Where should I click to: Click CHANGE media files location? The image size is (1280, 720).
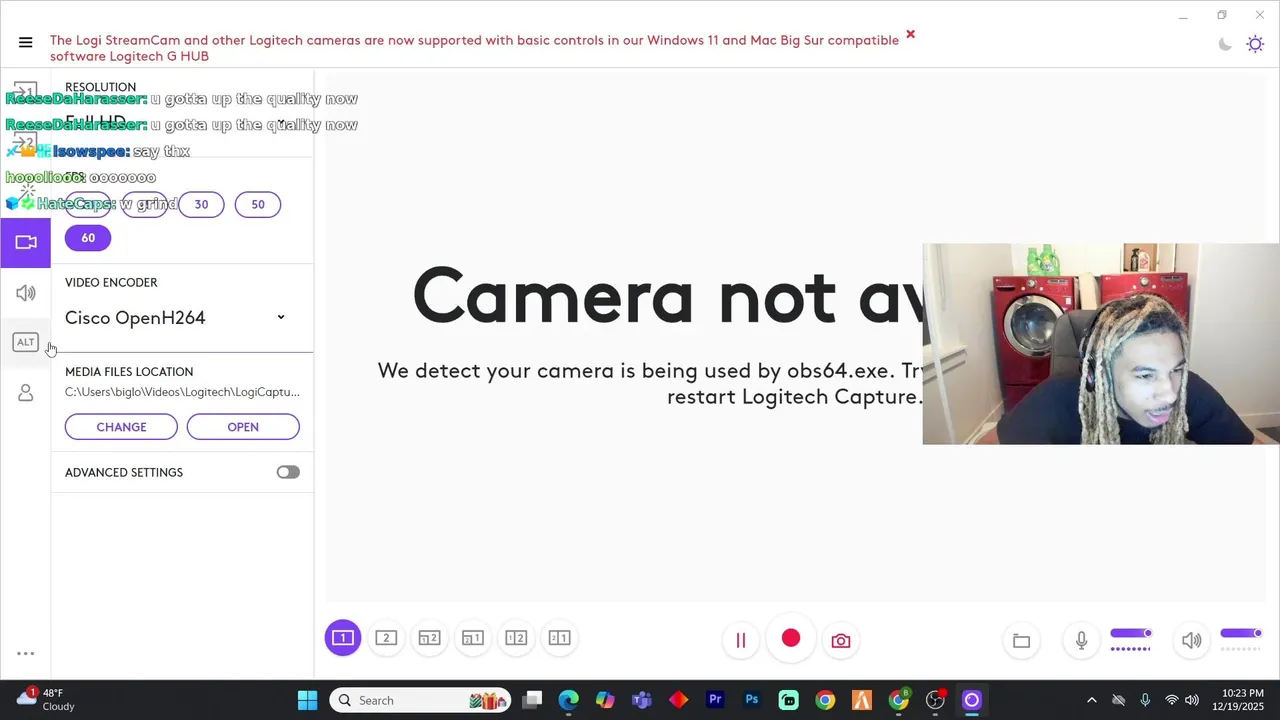point(121,427)
